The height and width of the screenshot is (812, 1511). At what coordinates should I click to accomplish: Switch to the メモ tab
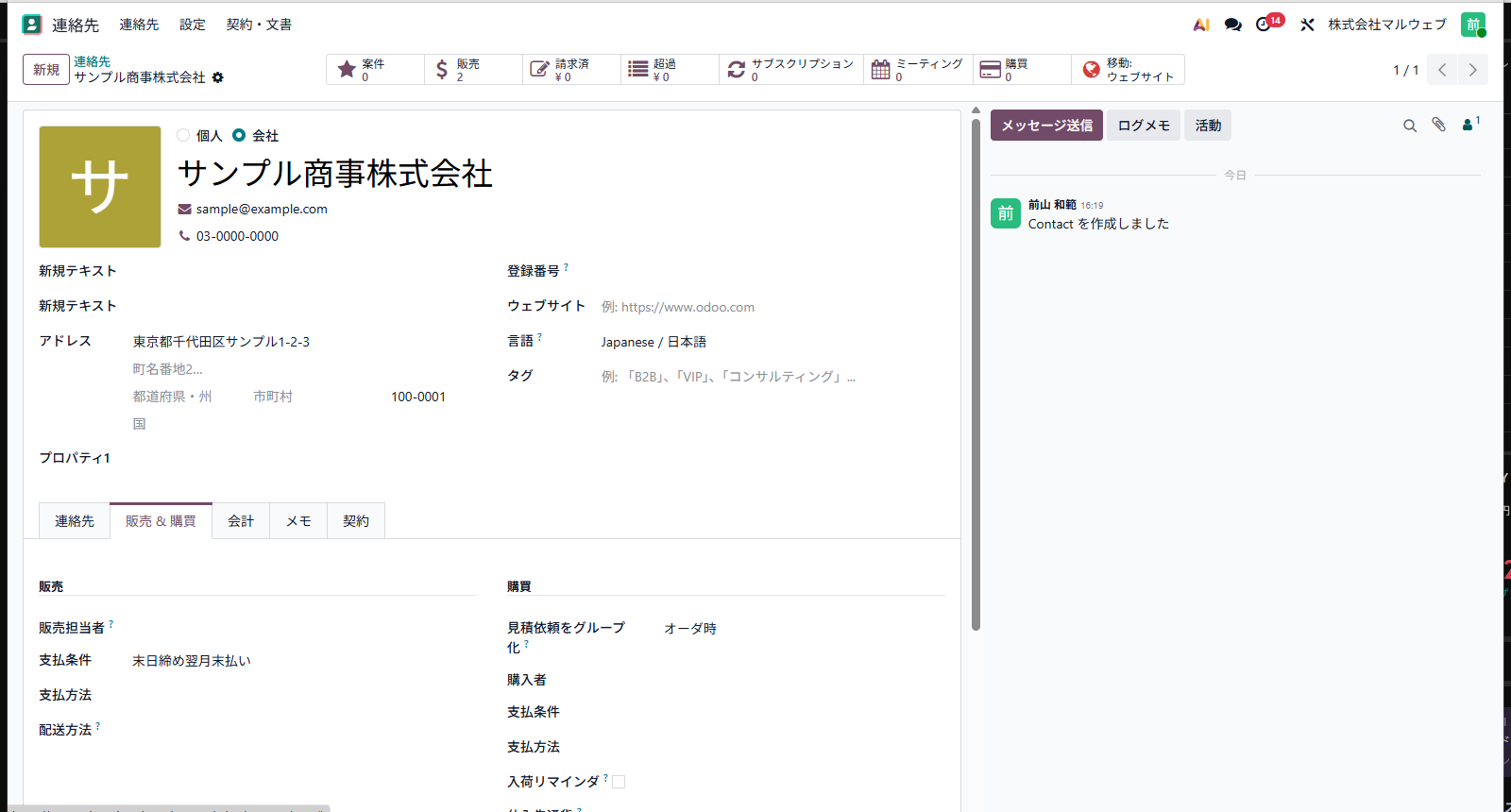tap(298, 521)
